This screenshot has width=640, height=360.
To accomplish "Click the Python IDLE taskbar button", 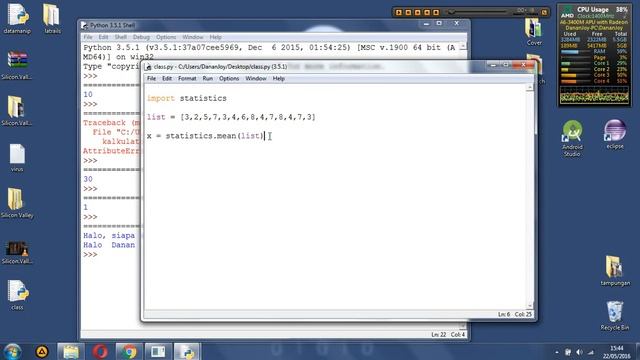I will (187, 351).
